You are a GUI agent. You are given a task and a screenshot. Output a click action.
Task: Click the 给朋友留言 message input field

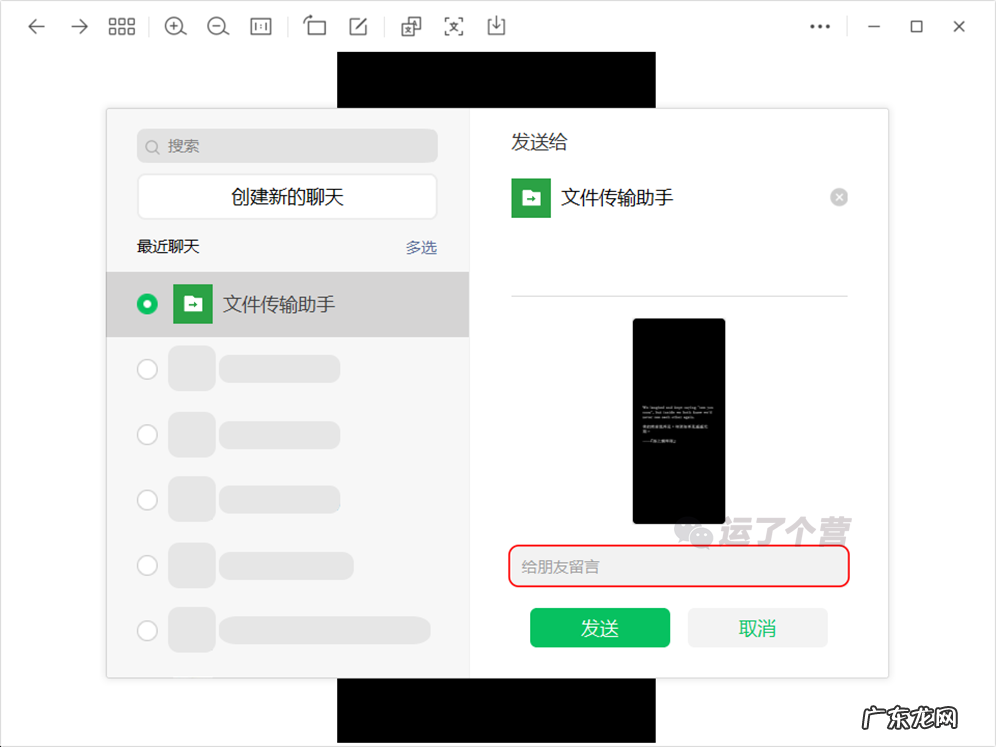(x=679, y=566)
